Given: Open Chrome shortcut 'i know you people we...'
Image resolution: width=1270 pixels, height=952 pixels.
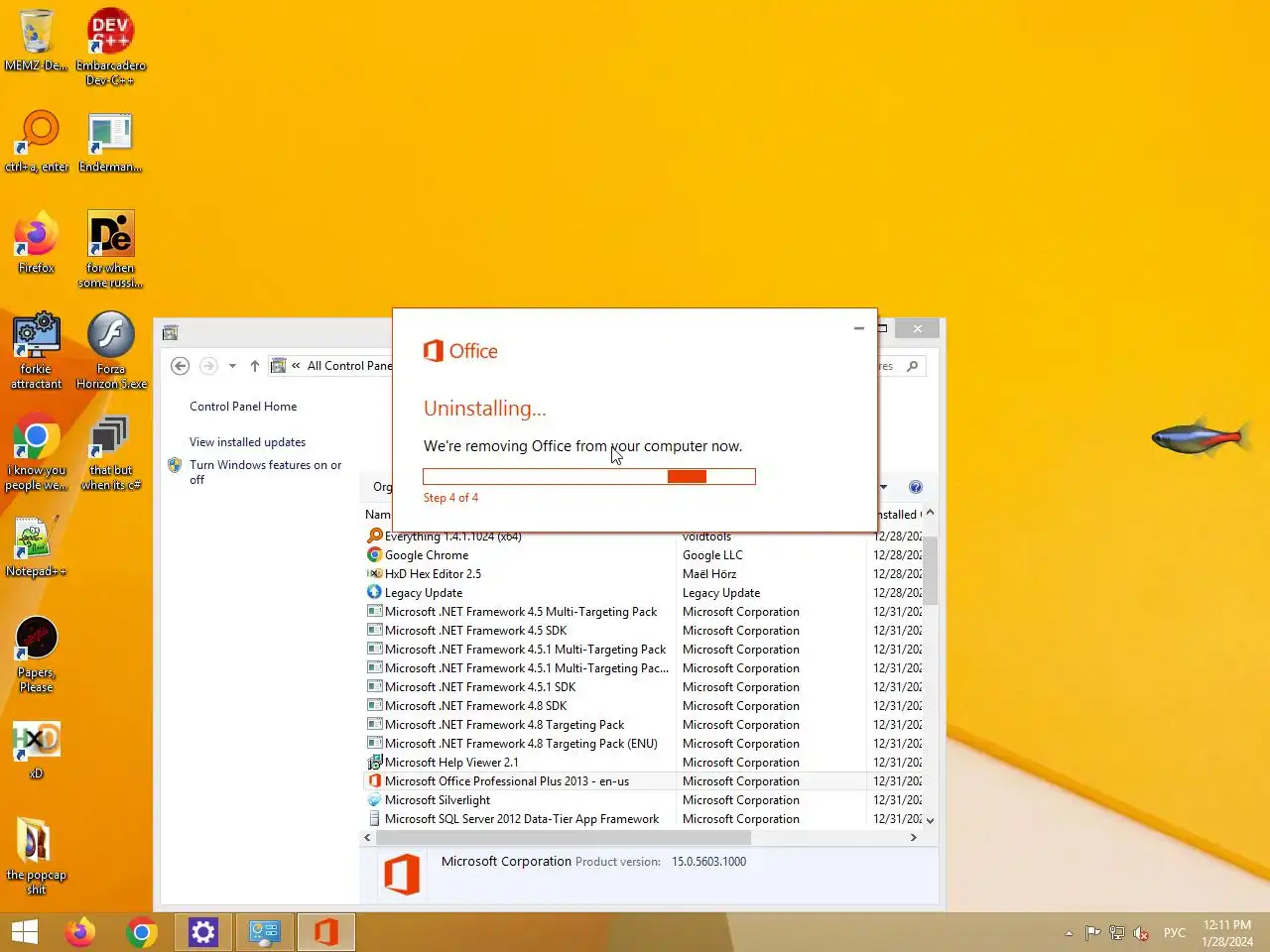Looking at the screenshot, I should click(x=36, y=452).
